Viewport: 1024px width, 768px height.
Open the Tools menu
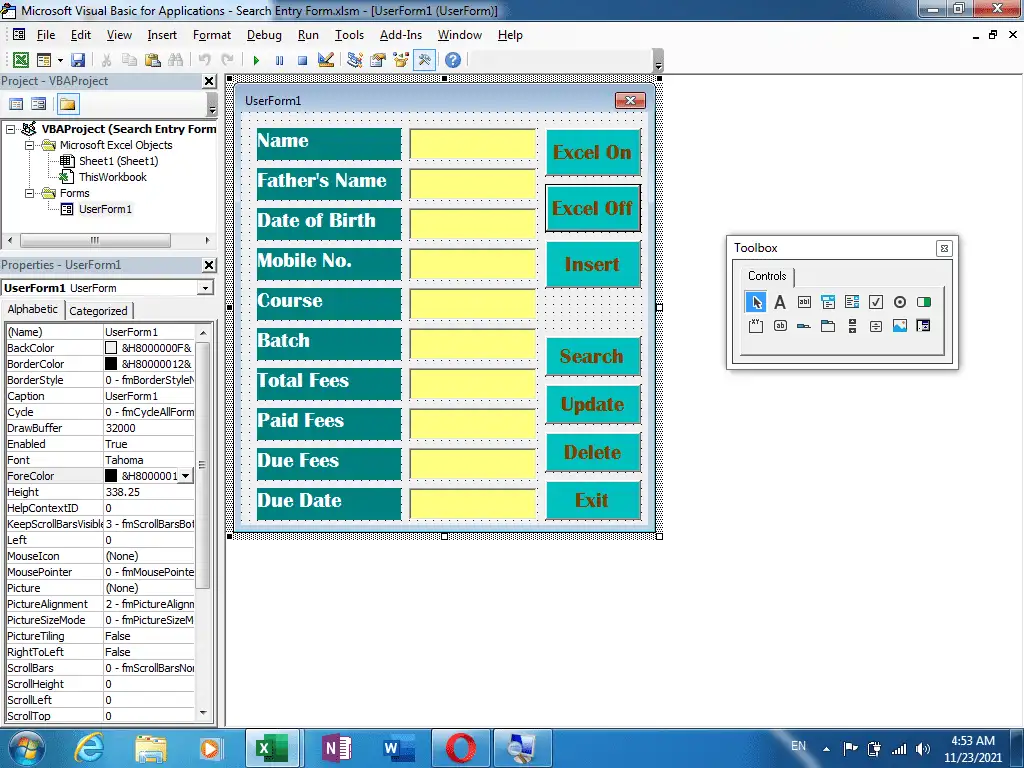(349, 35)
